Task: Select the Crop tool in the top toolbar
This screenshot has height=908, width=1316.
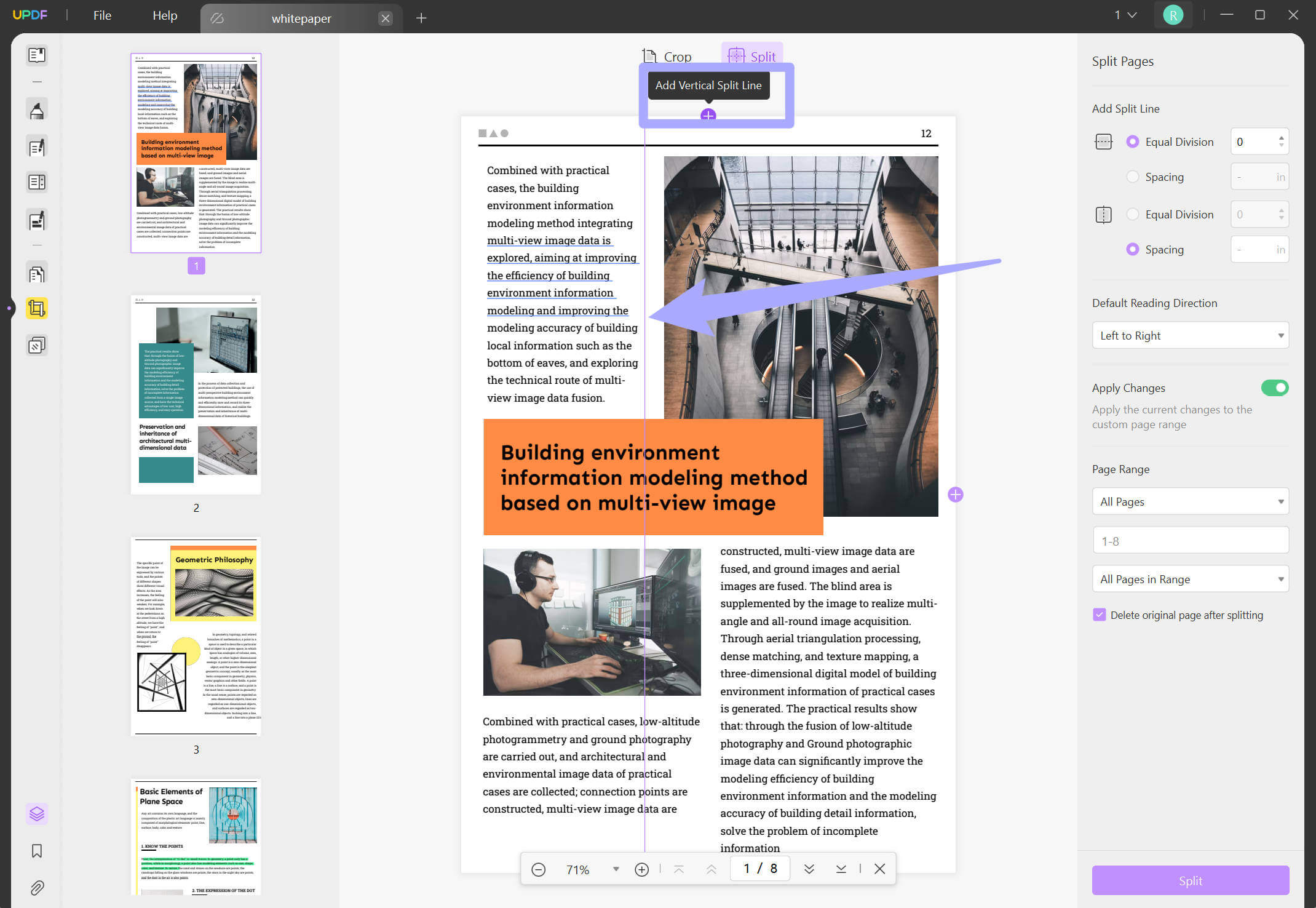Action: [x=667, y=56]
